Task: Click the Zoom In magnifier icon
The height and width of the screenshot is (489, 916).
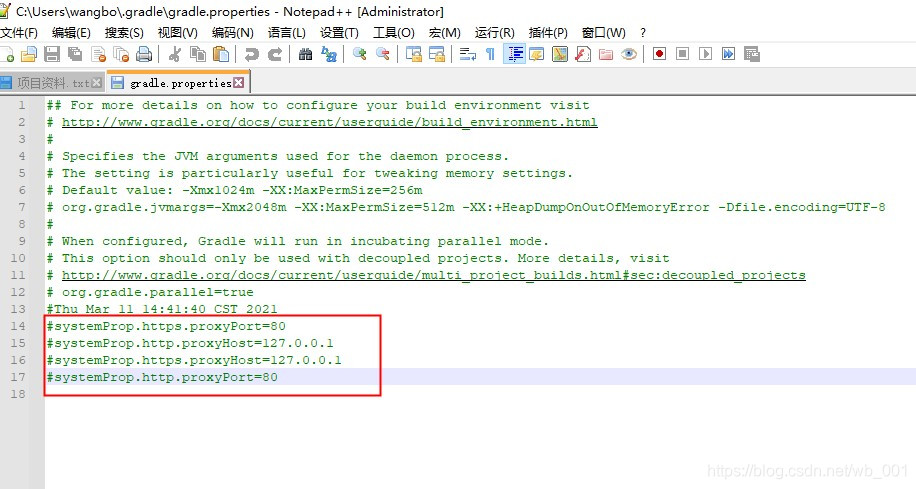Action: click(x=359, y=54)
